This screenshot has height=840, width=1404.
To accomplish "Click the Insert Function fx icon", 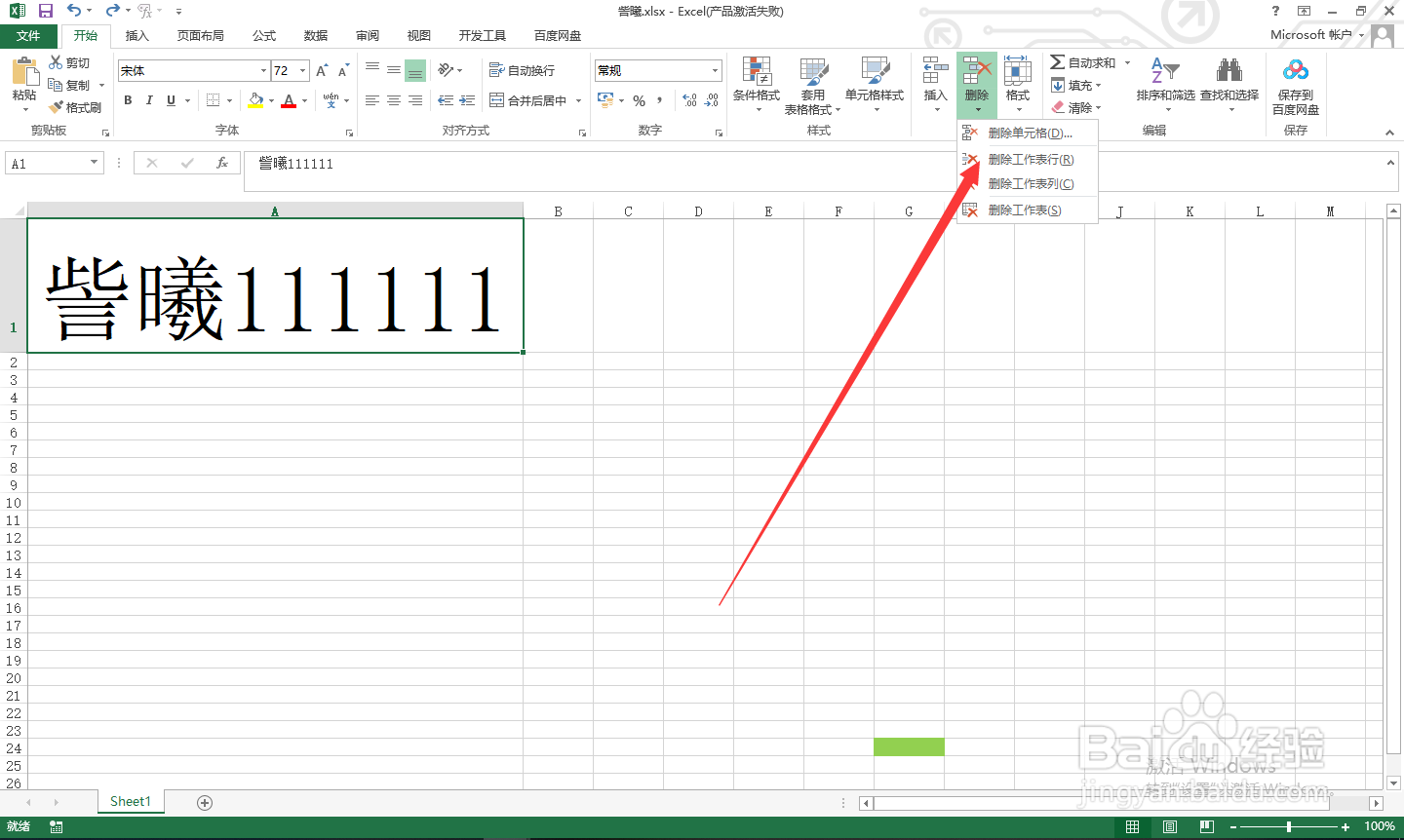I will click(x=222, y=164).
